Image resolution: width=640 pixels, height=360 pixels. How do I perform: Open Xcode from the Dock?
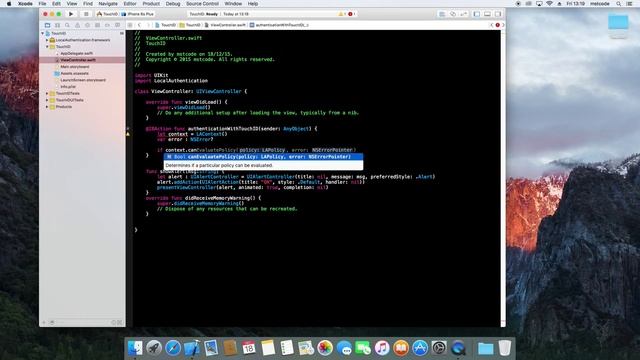[192, 348]
